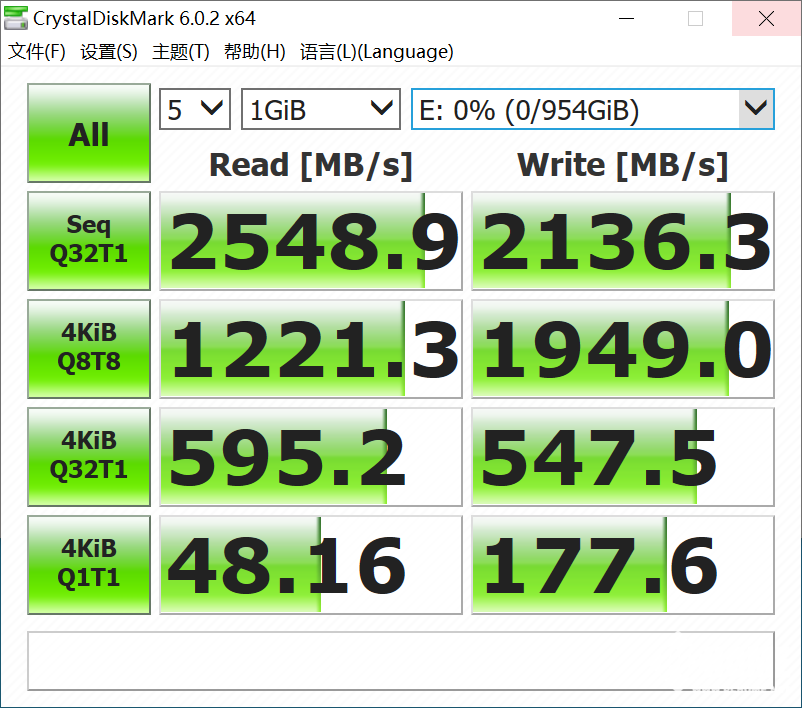Start the Seq Q32T1 test
The image size is (802, 708).
click(89, 241)
